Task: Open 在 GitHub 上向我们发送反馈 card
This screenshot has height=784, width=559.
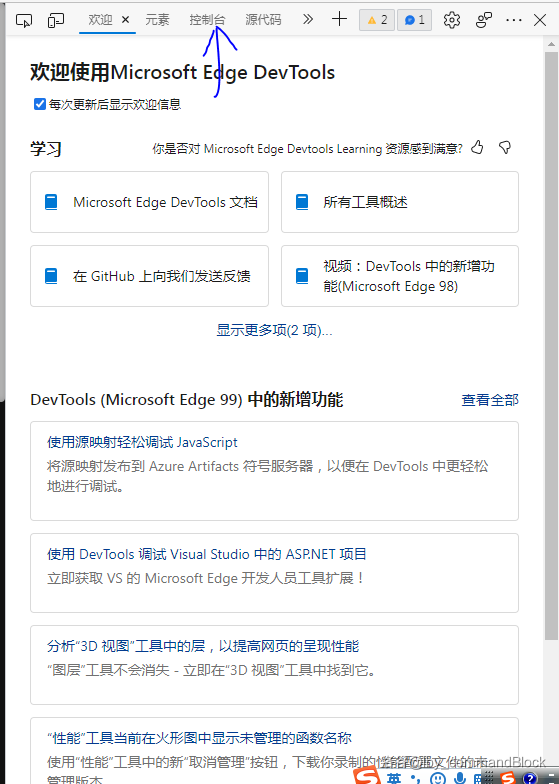Action: point(150,276)
